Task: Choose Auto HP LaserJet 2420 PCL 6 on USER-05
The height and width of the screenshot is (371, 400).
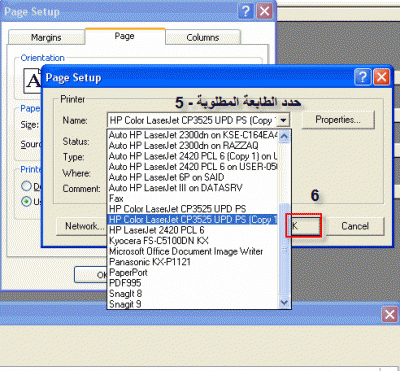Action: pos(193,167)
